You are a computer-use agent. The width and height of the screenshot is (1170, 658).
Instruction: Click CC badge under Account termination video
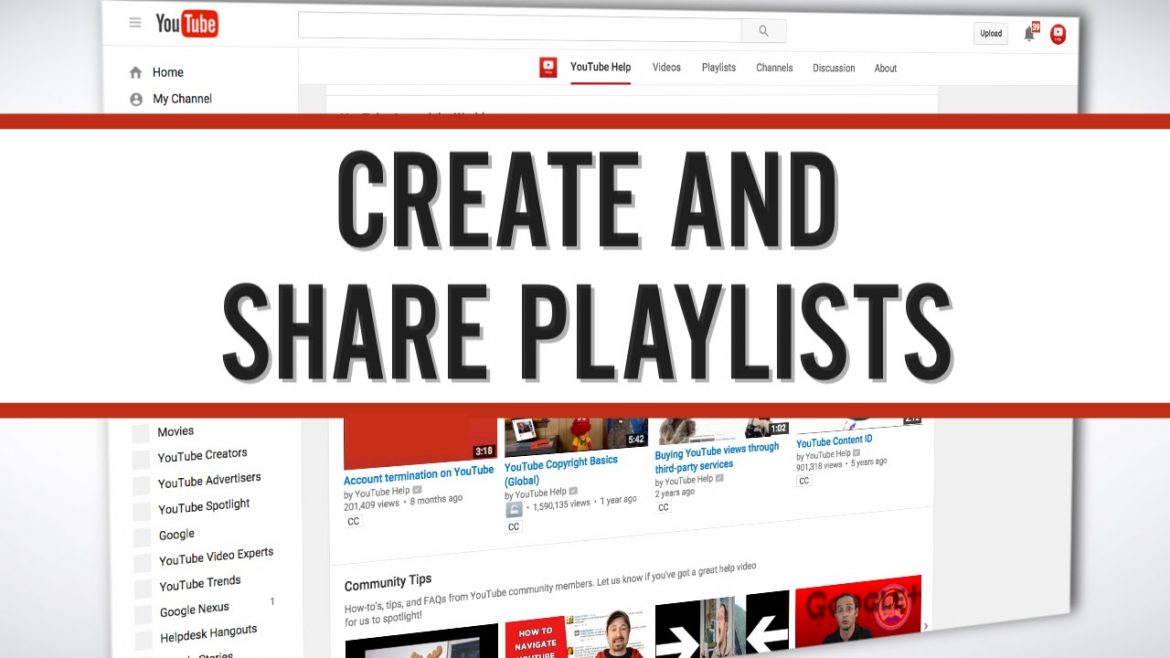point(354,521)
